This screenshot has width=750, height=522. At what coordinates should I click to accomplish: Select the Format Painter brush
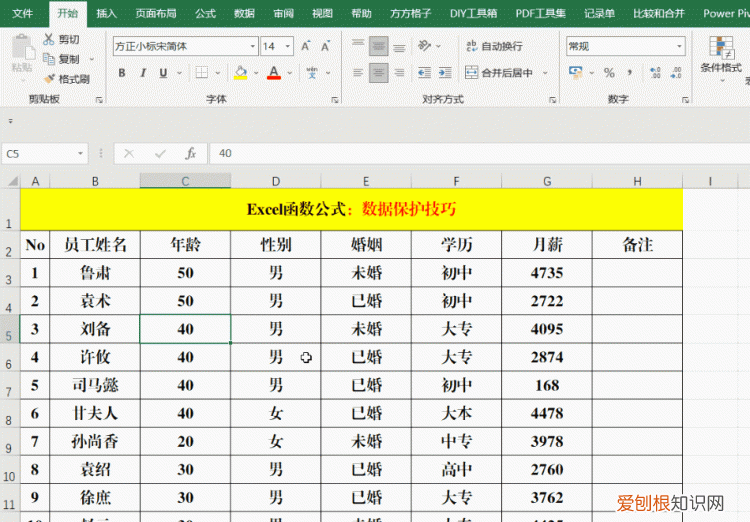(x=49, y=79)
